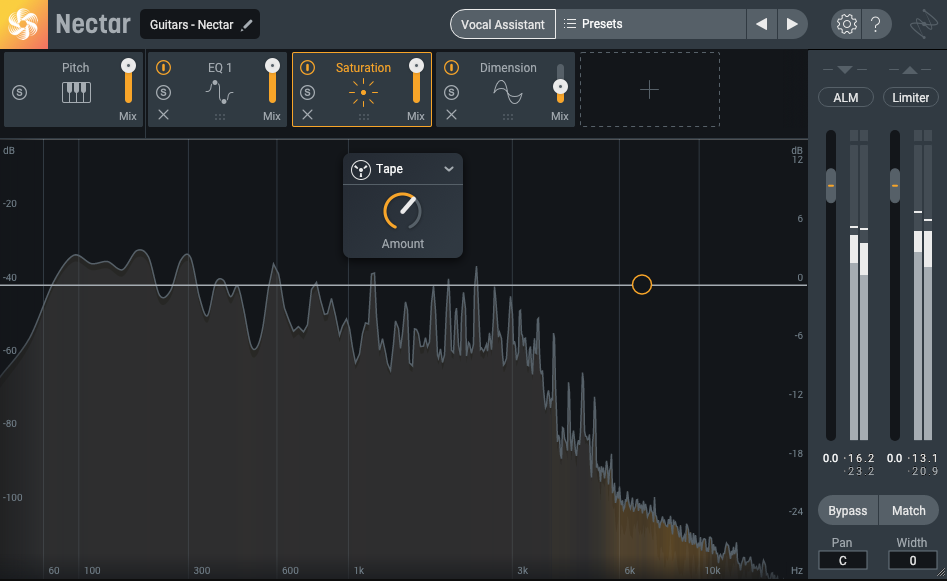Solo the Pitch module

(19, 92)
